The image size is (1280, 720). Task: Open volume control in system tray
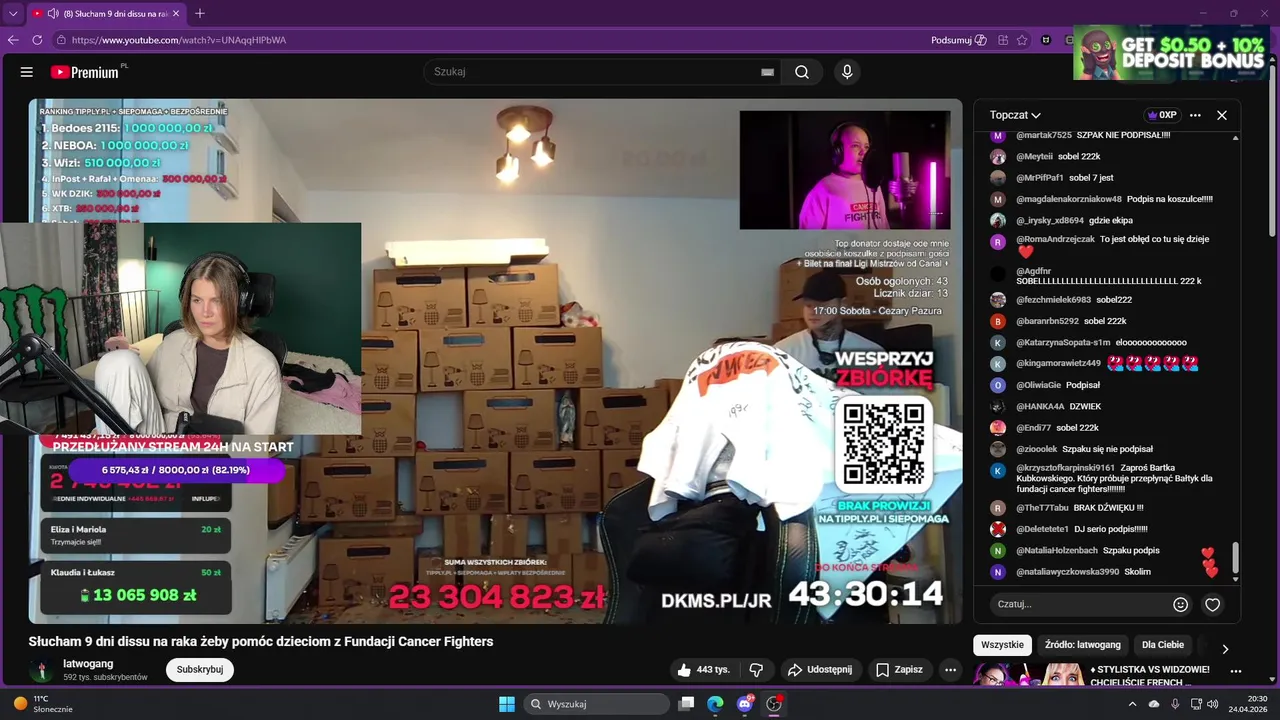click(x=1213, y=704)
